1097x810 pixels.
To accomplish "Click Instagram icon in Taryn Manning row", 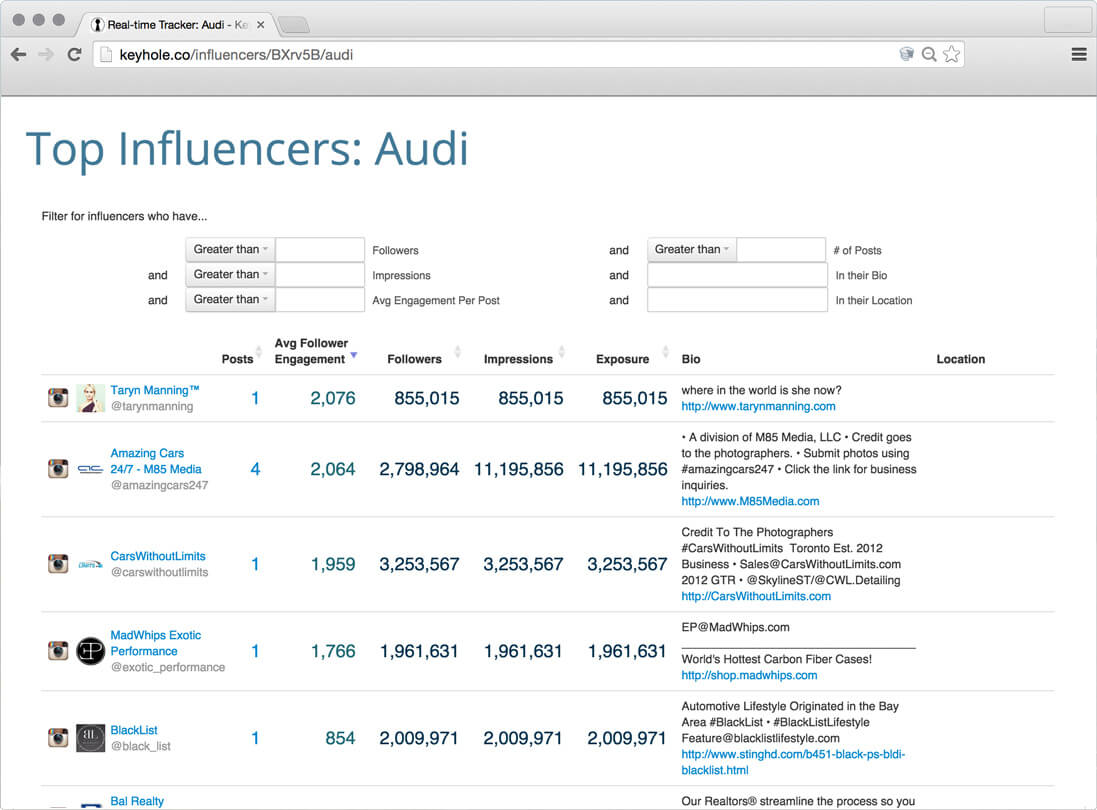I will (x=58, y=398).
